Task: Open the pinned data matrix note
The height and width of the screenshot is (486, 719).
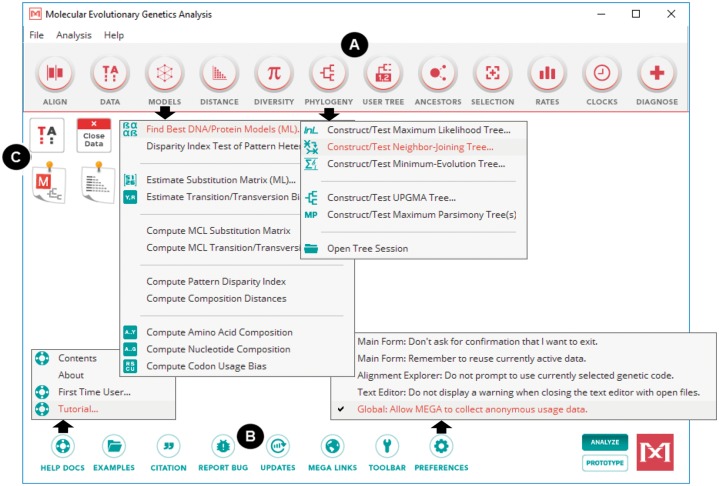Action: [98, 182]
